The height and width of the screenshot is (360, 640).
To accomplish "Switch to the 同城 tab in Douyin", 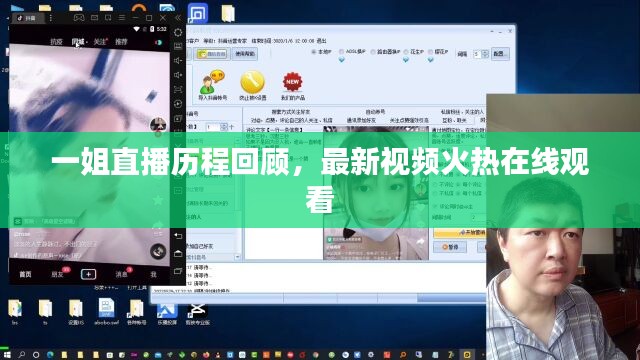I will (78, 42).
